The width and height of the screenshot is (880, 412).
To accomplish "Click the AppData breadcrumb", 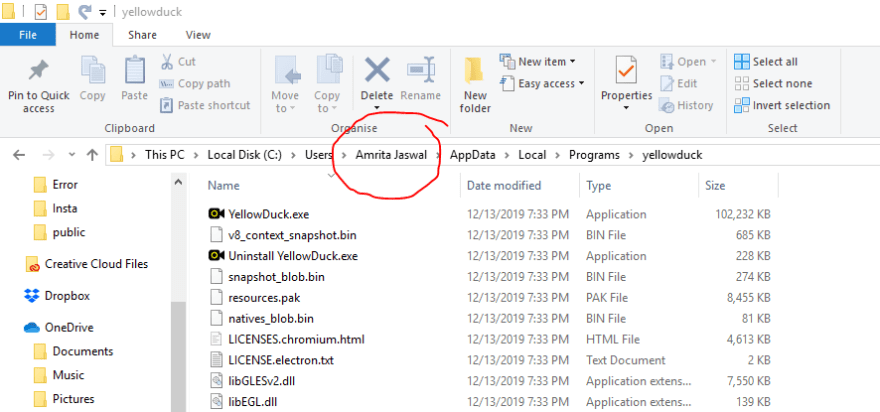I will (x=473, y=155).
